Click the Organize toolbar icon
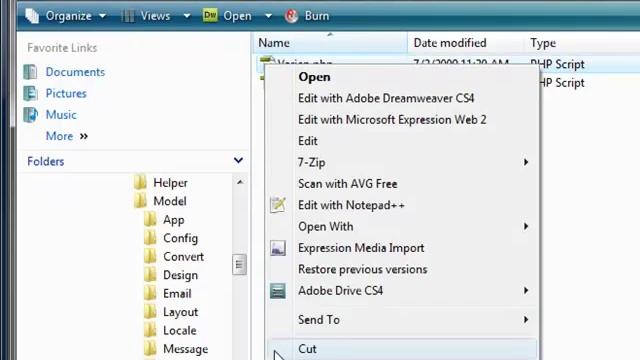The height and width of the screenshot is (360, 640). coord(32,16)
